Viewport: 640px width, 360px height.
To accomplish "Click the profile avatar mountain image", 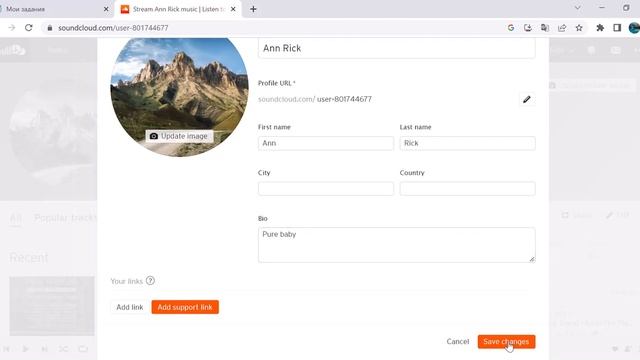I will (x=179, y=88).
